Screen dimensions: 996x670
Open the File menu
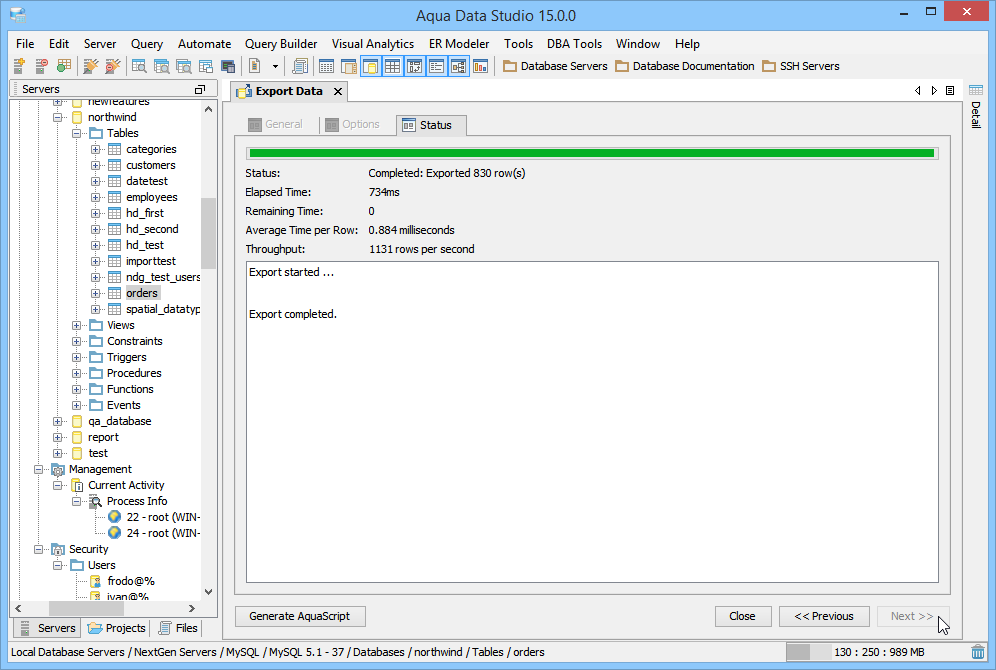coord(25,44)
